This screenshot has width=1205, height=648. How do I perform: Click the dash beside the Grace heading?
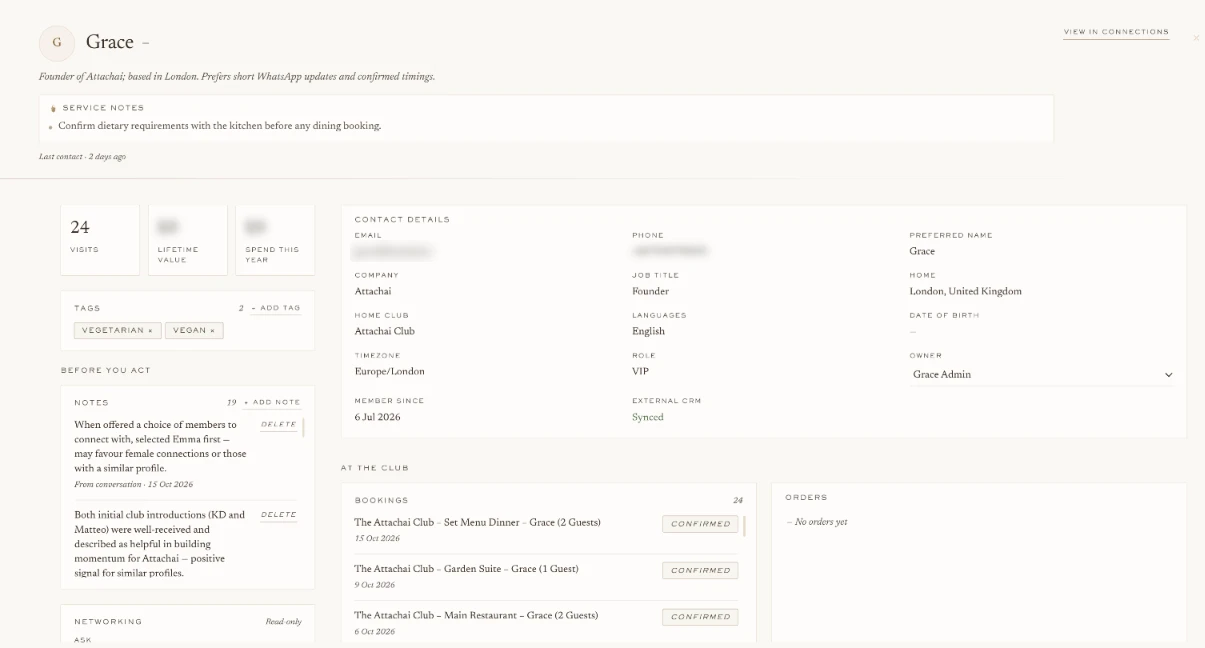146,43
